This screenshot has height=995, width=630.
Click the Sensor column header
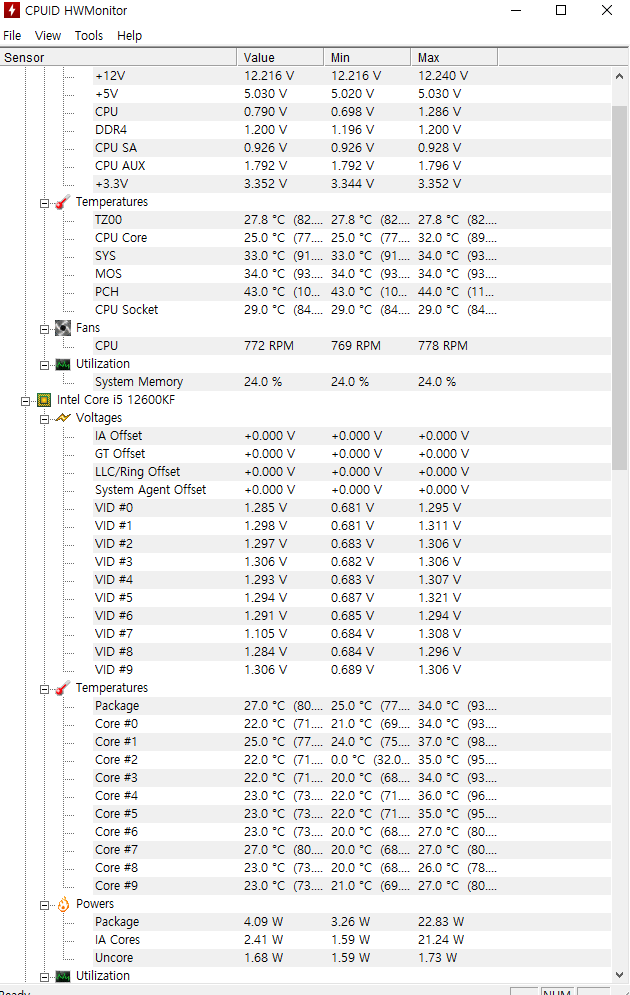tap(118, 57)
